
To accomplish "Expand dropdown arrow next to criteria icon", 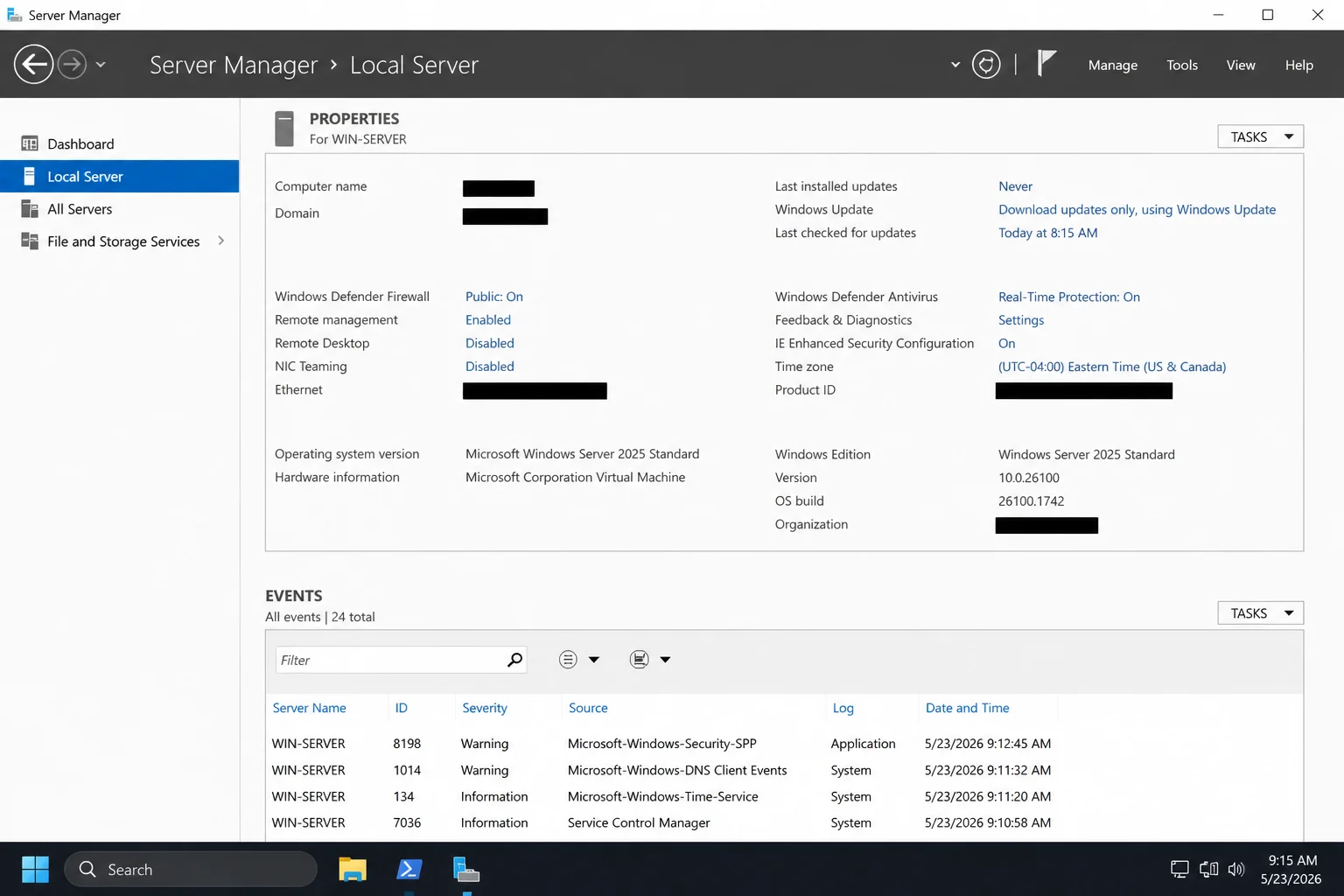I will click(594, 660).
